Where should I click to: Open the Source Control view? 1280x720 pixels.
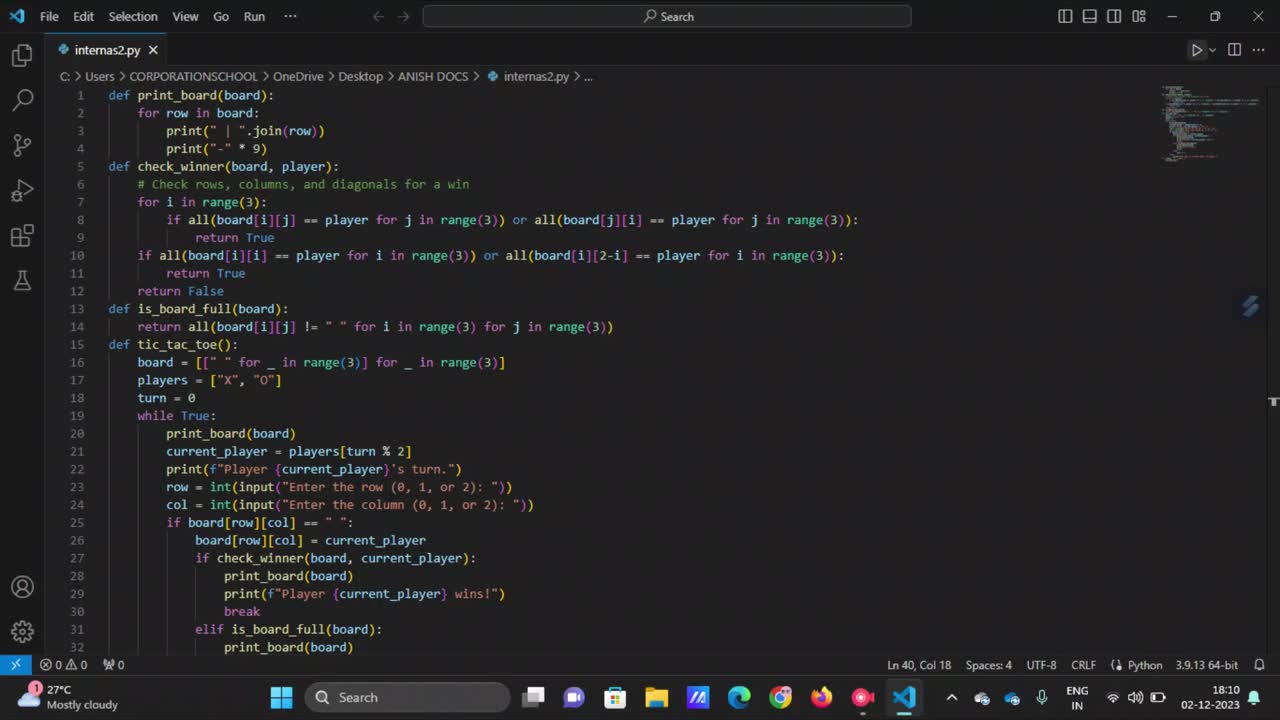pyautogui.click(x=22, y=145)
